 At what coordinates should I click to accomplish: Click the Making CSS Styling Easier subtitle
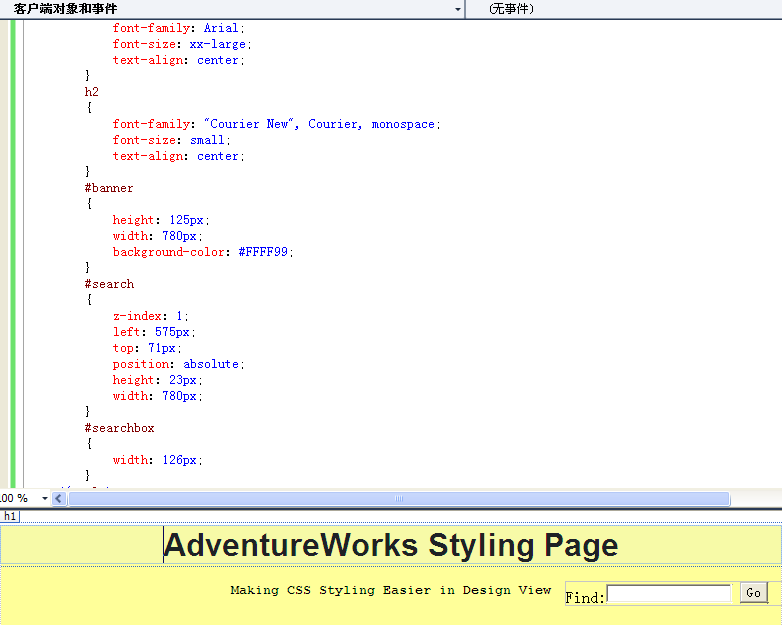click(x=390, y=590)
